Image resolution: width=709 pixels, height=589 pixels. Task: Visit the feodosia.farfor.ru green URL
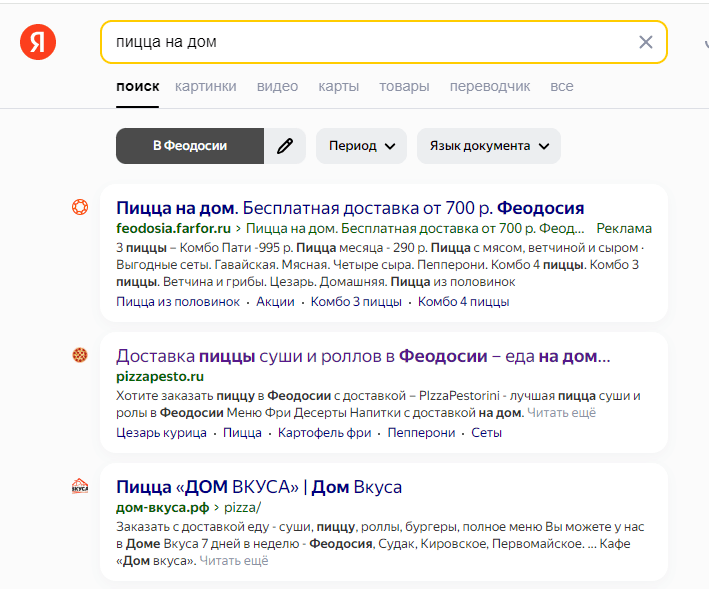(x=174, y=228)
